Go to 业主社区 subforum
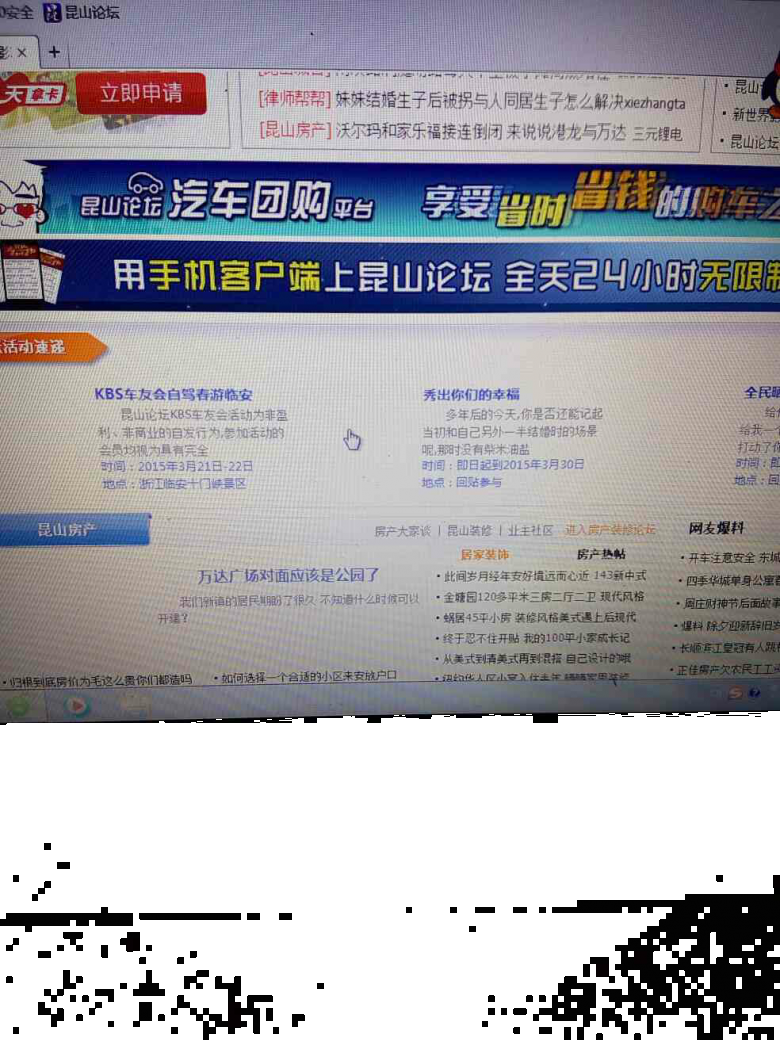The image size is (780, 1040). (530, 531)
